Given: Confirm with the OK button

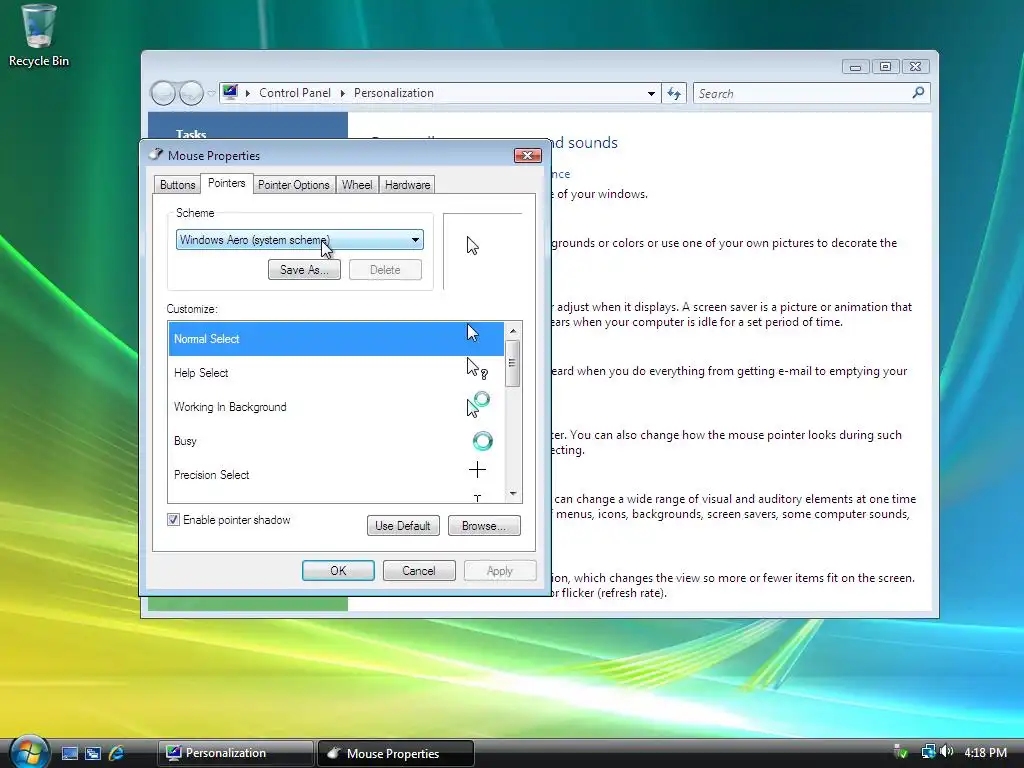Looking at the screenshot, I should tap(338, 571).
